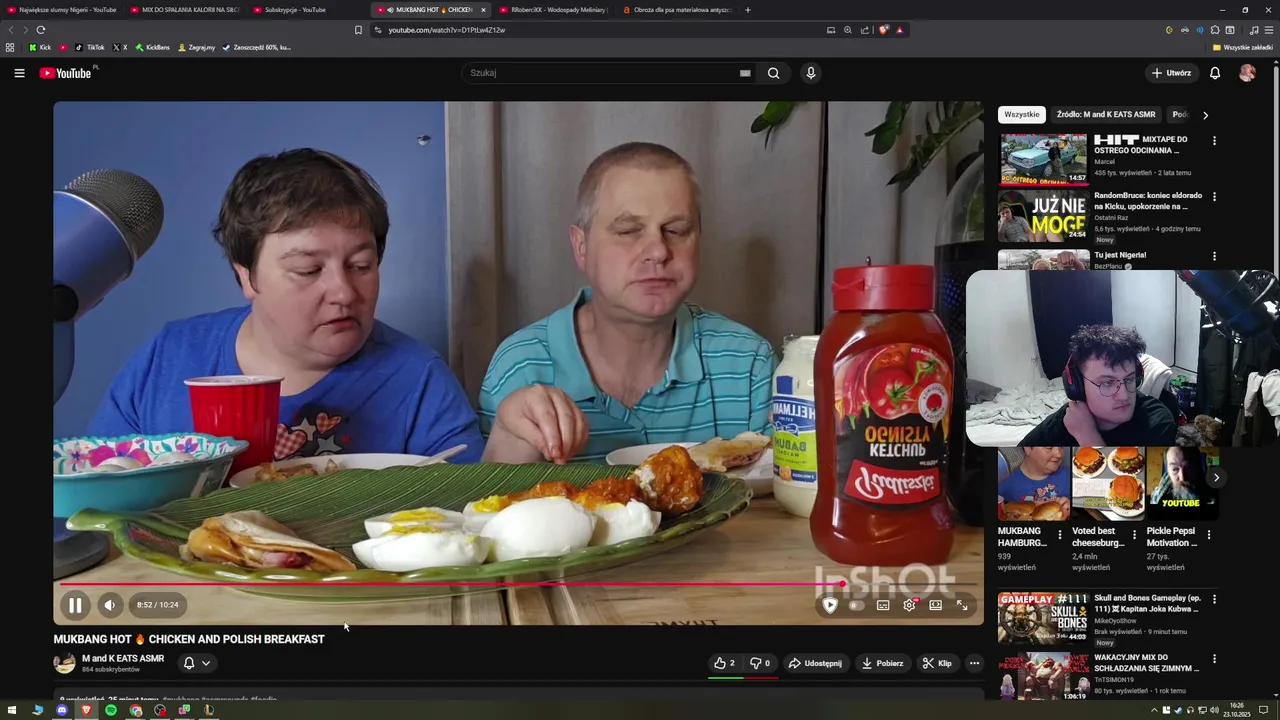This screenshot has height=720, width=1280.
Task: Turn on subtitles with the captions icon
Action: [883, 605]
